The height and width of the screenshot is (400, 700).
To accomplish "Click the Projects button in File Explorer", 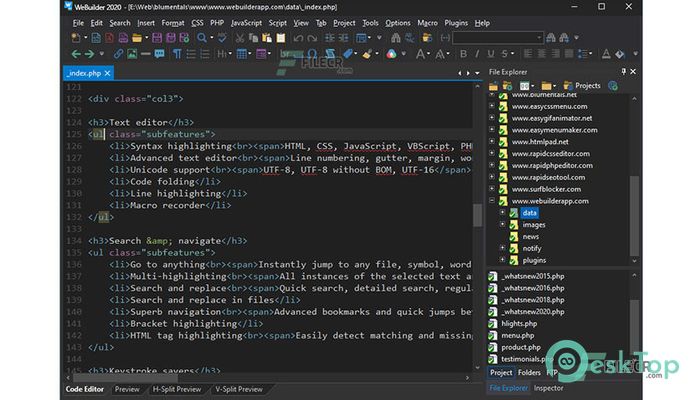I will tap(582, 85).
